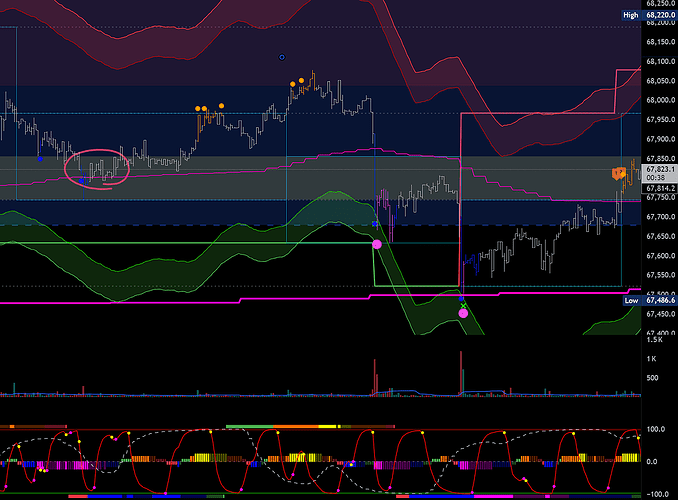Click the 100.0 level on oscillator scale
This screenshot has height=500, width=678.
pos(658,429)
